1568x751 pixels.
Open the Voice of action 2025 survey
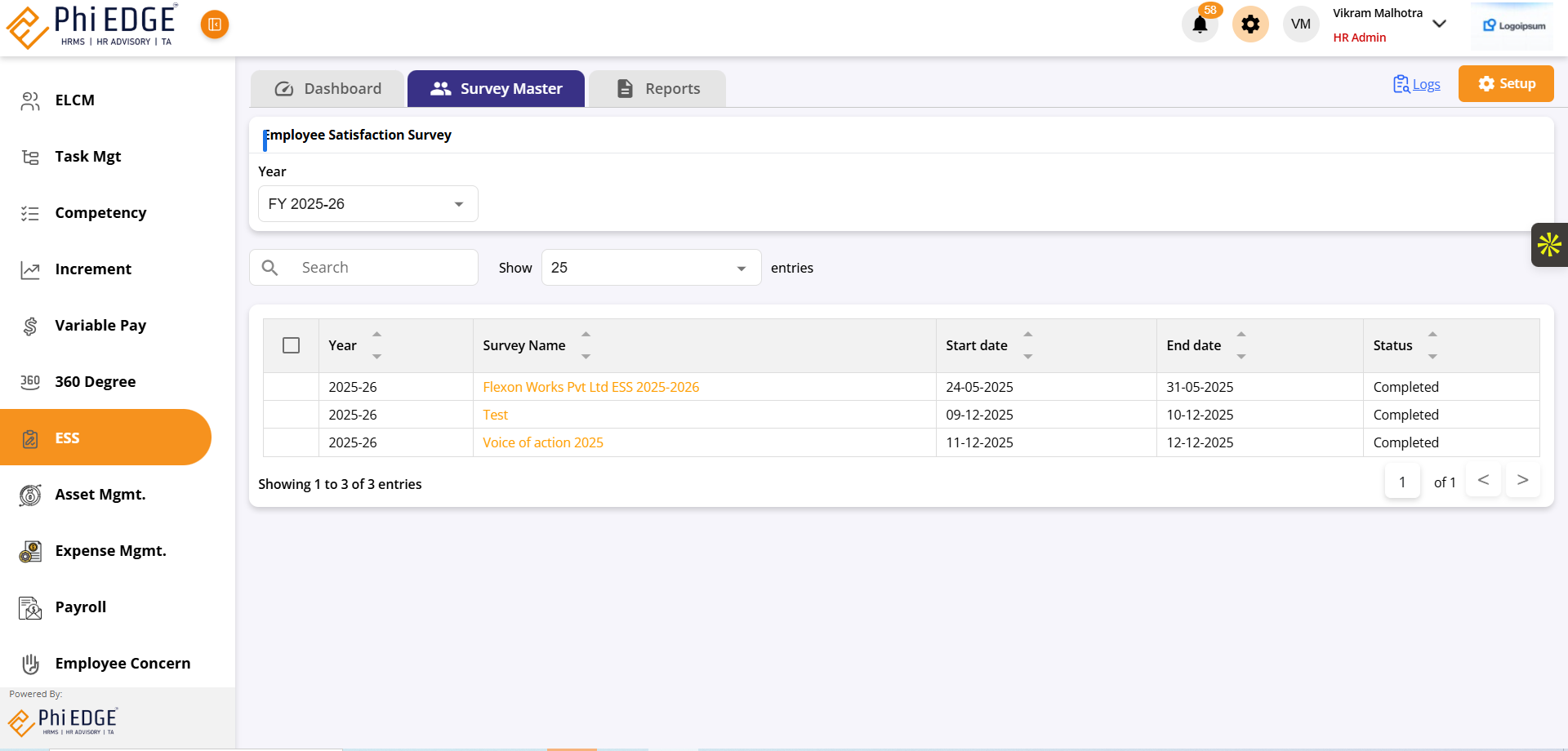542,442
